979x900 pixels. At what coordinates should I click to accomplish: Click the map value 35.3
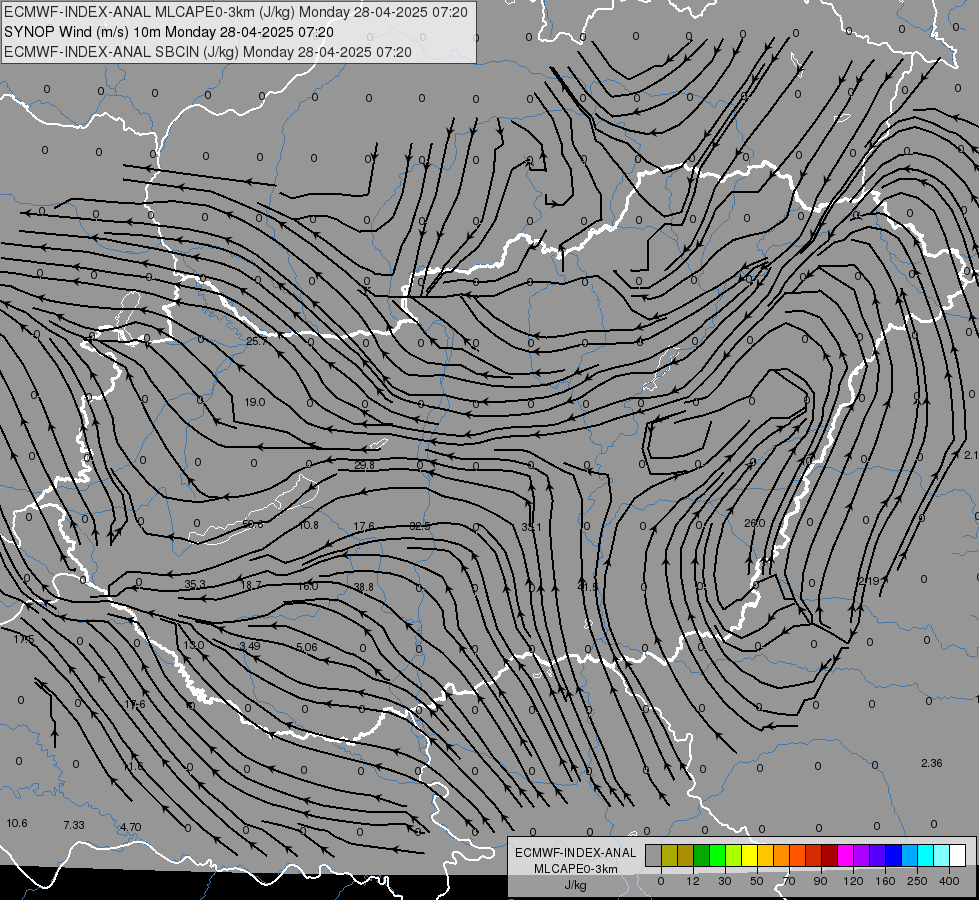[x=195, y=585]
